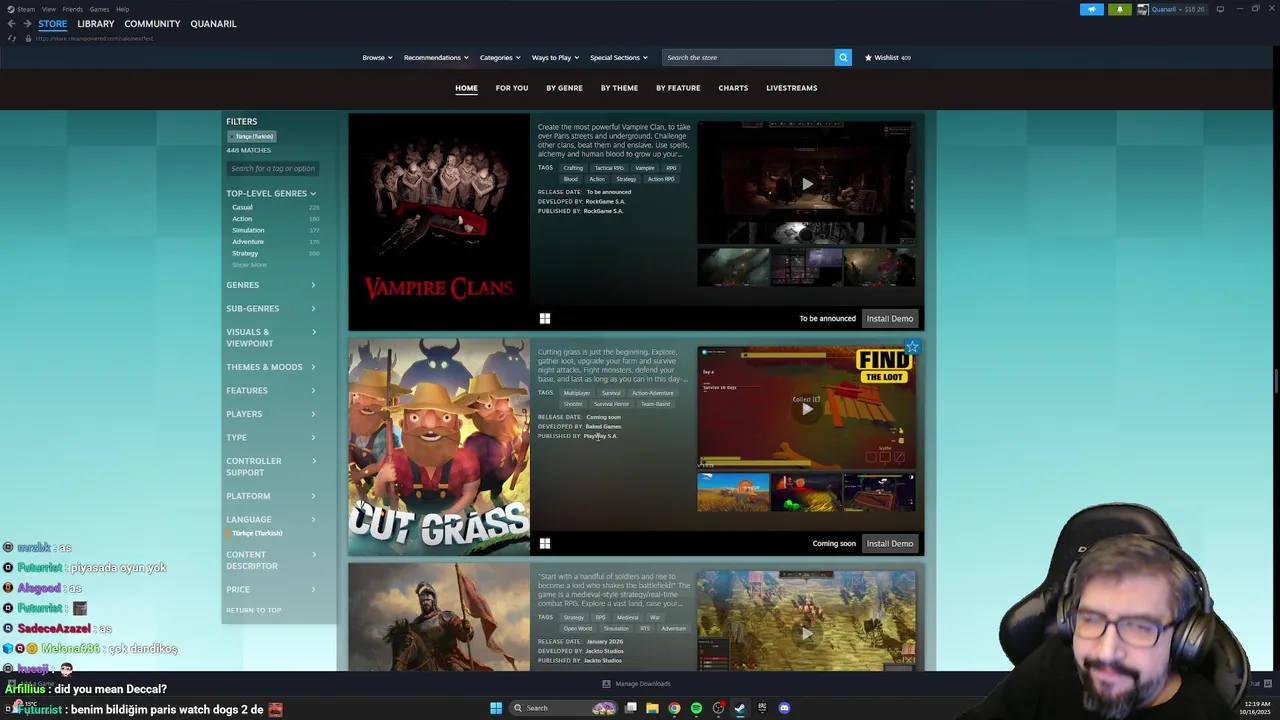The image size is (1280, 720).
Task: Switch to the COMMUNITY tab
Action: tap(152, 24)
